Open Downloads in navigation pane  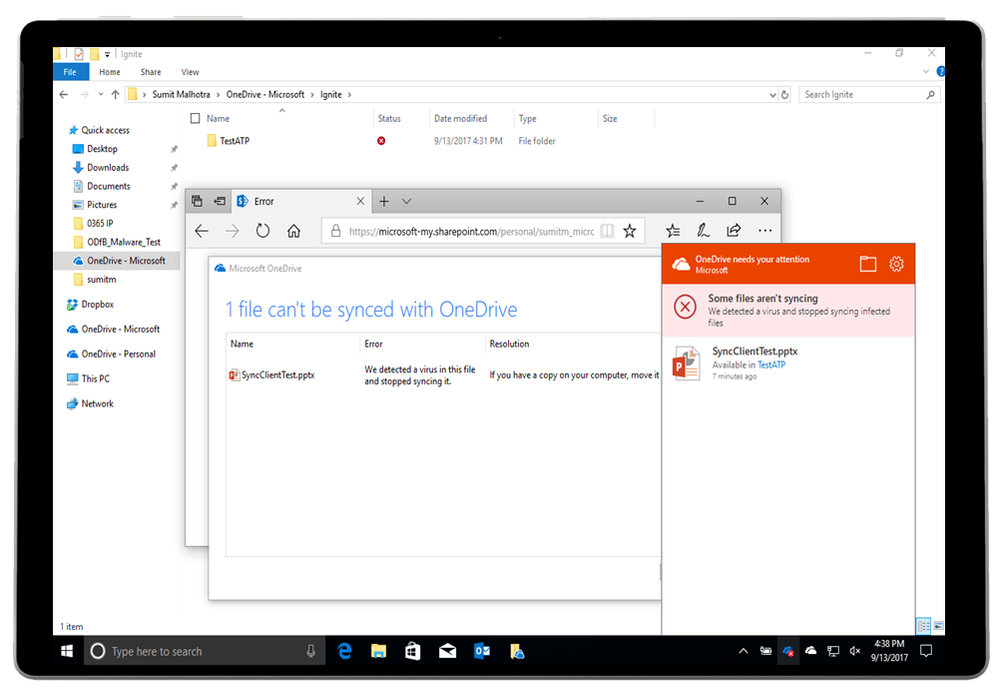point(108,168)
